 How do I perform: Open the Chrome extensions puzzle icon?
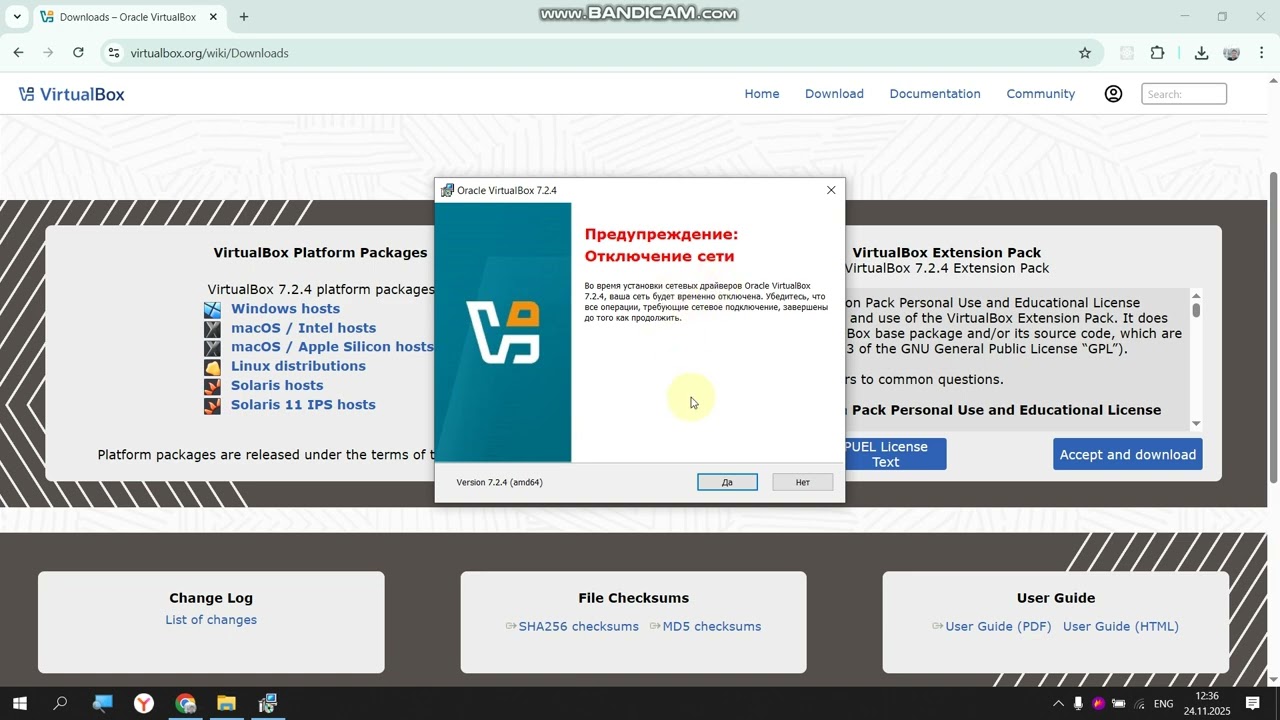(x=1158, y=53)
